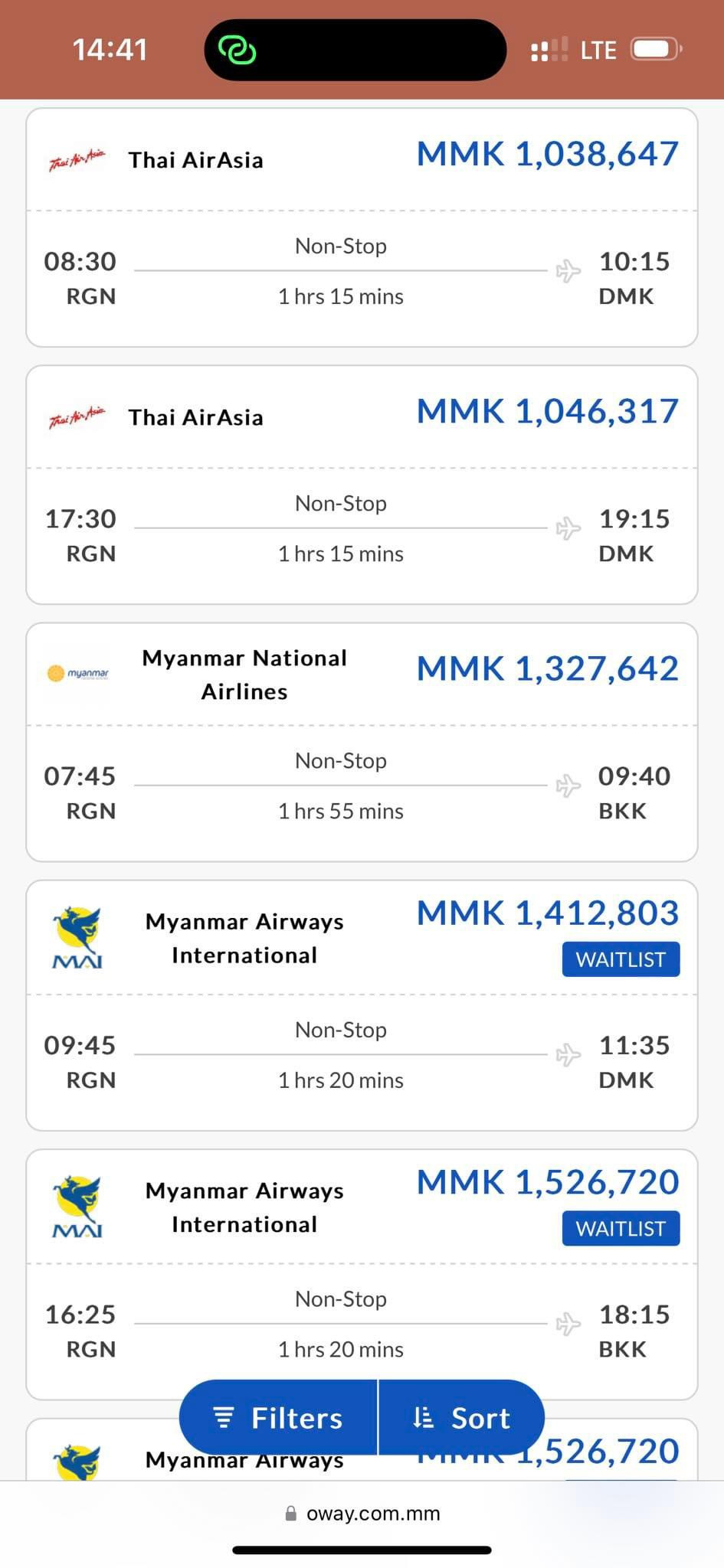Screen dimensions: 724x1568
Task: Tap the WAITLIST badge on 16:25 flight
Action: (x=621, y=1229)
